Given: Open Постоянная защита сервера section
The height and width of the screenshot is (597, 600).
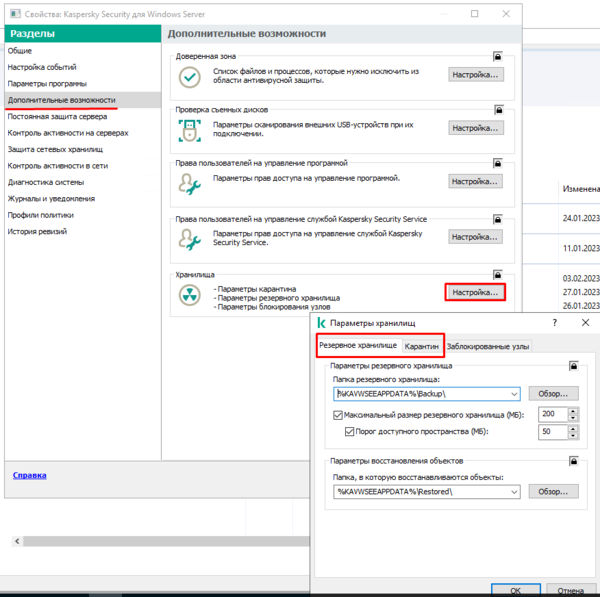Looking at the screenshot, I should point(83,117).
